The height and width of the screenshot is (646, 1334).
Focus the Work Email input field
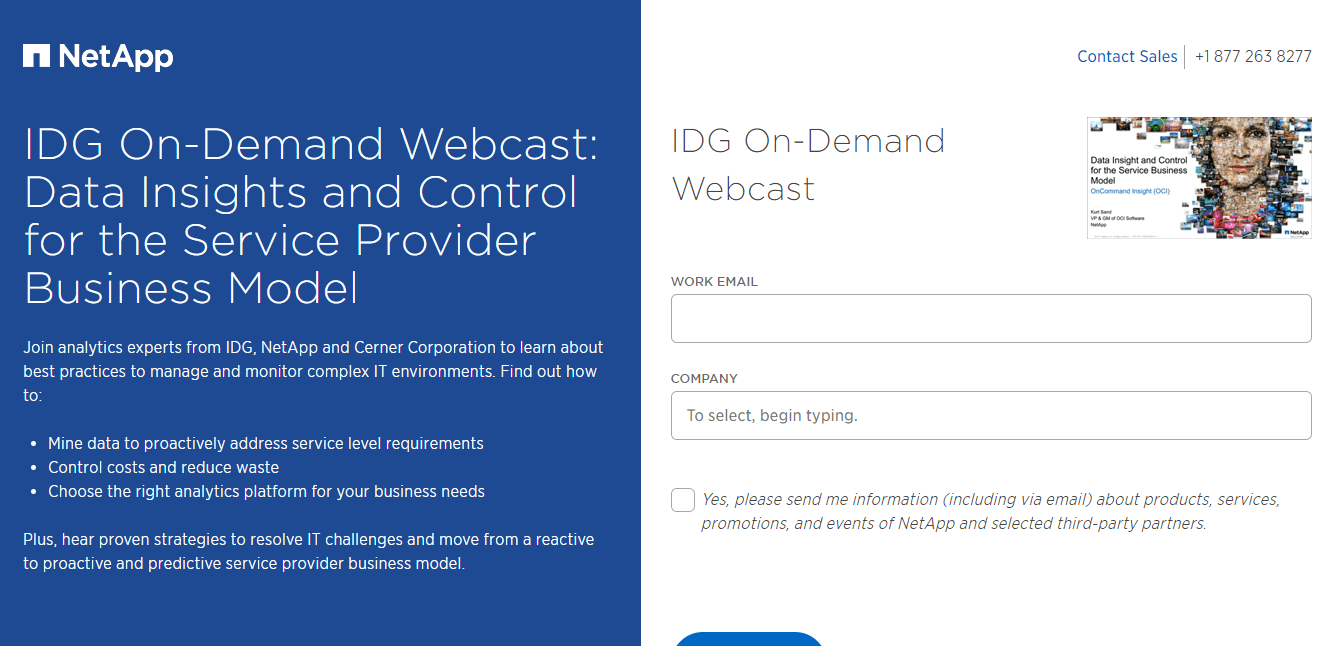(x=991, y=319)
